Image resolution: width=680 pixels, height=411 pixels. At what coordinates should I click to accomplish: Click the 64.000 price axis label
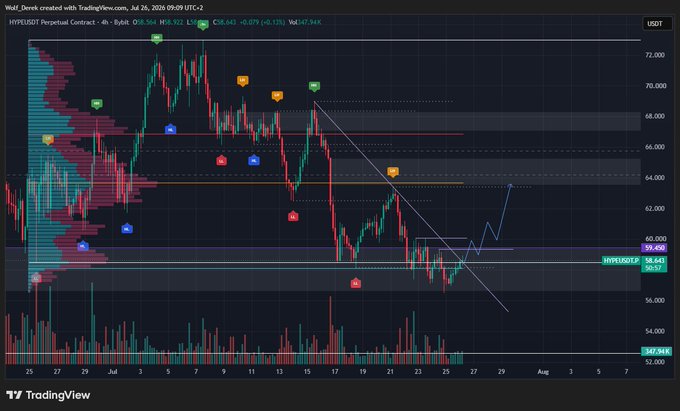pos(655,178)
